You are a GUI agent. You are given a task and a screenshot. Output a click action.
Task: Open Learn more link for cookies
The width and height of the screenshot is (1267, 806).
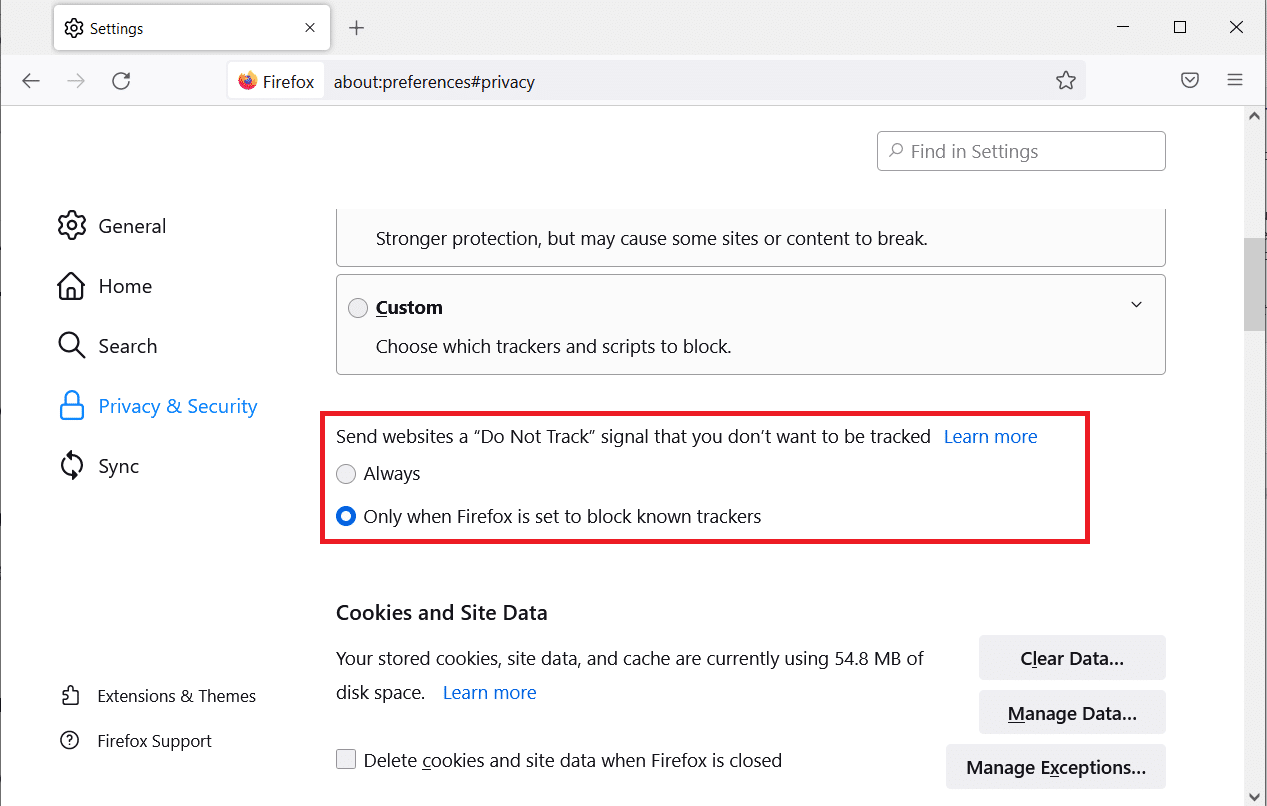(489, 692)
